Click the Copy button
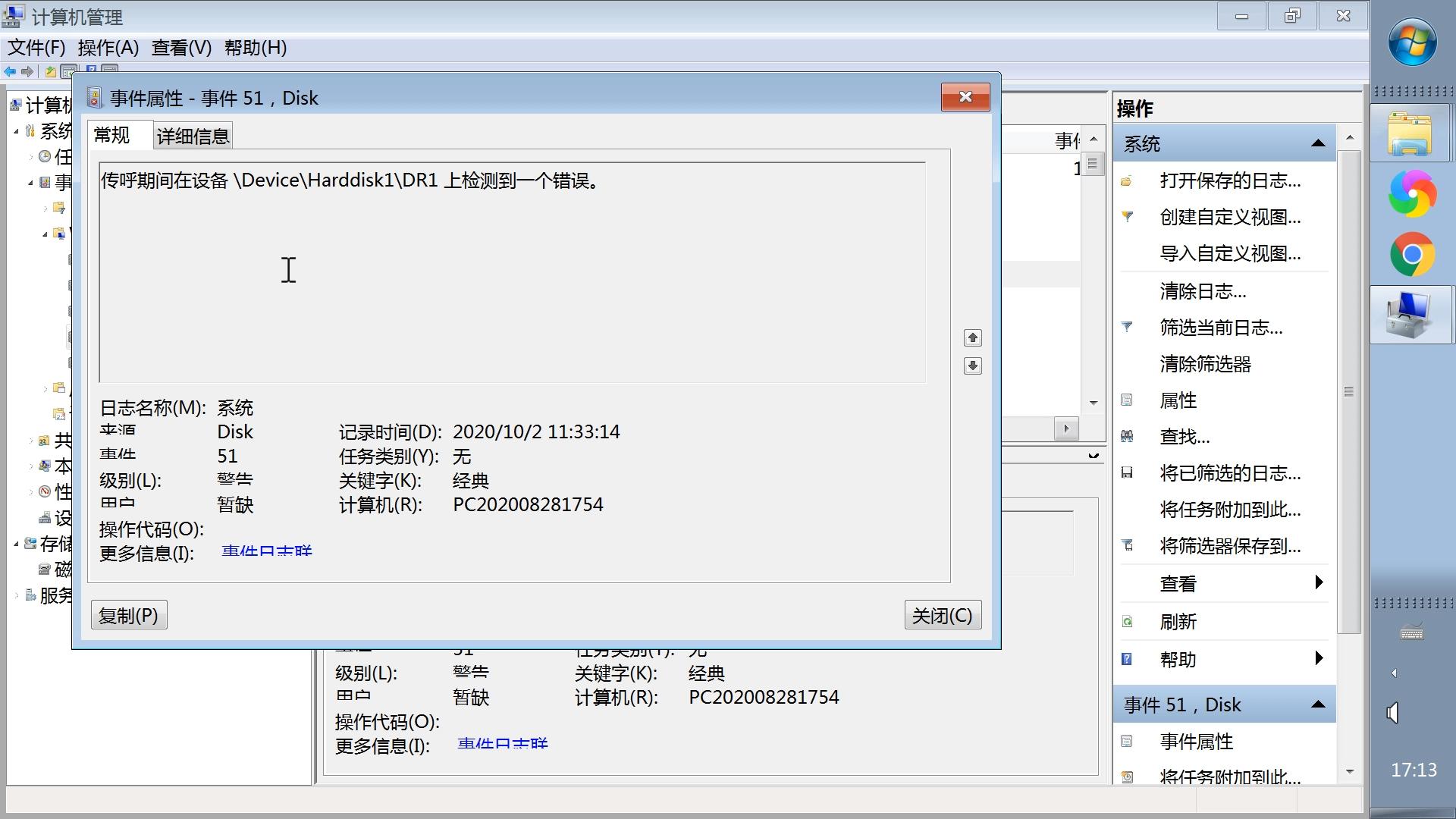Image resolution: width=1456 pixels, height=819 pixels. click(129, 615)
